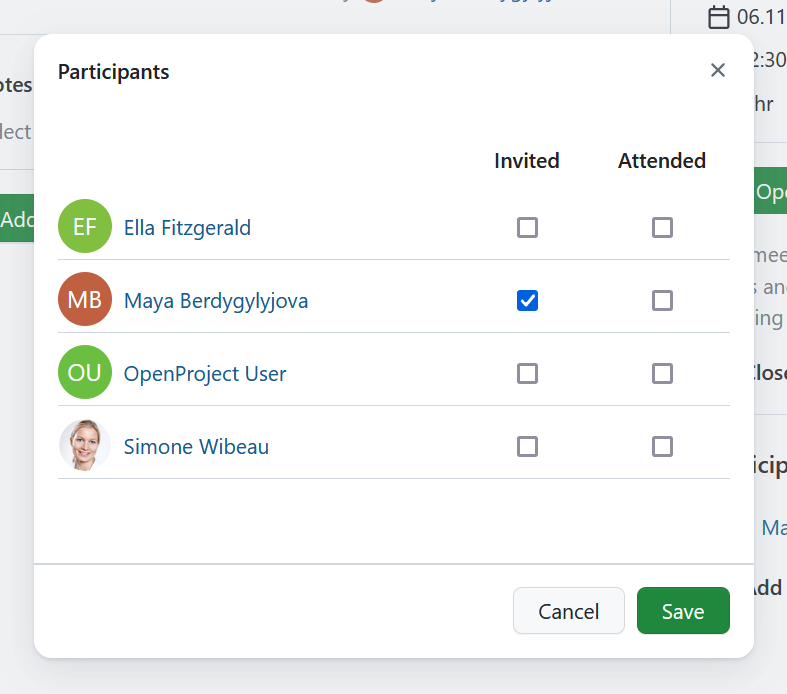
Task: Open Ella Fitzgerald's profile link
Action: pos(187,228)
